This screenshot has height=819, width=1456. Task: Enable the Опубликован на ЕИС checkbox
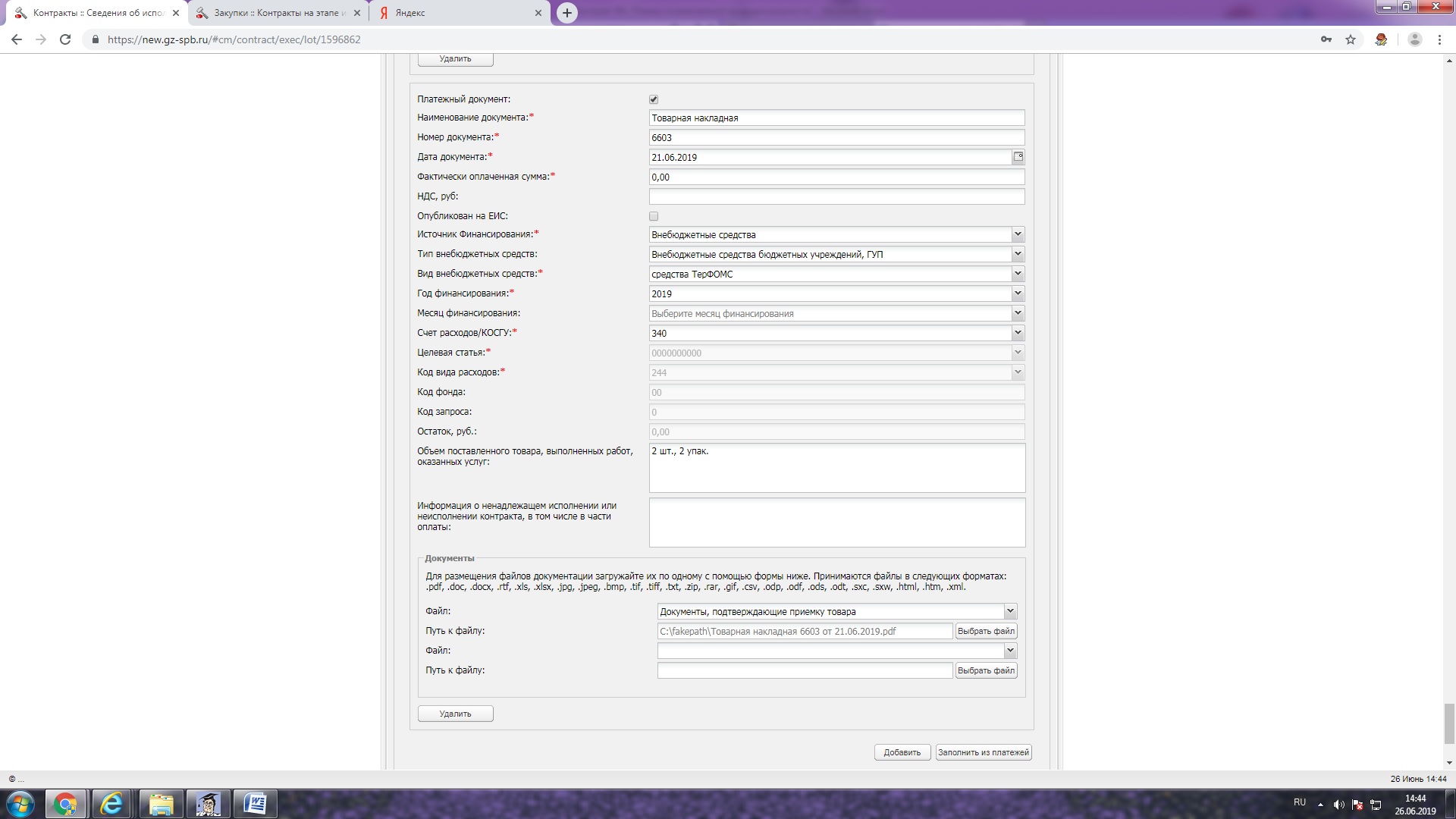coord(654,216)
